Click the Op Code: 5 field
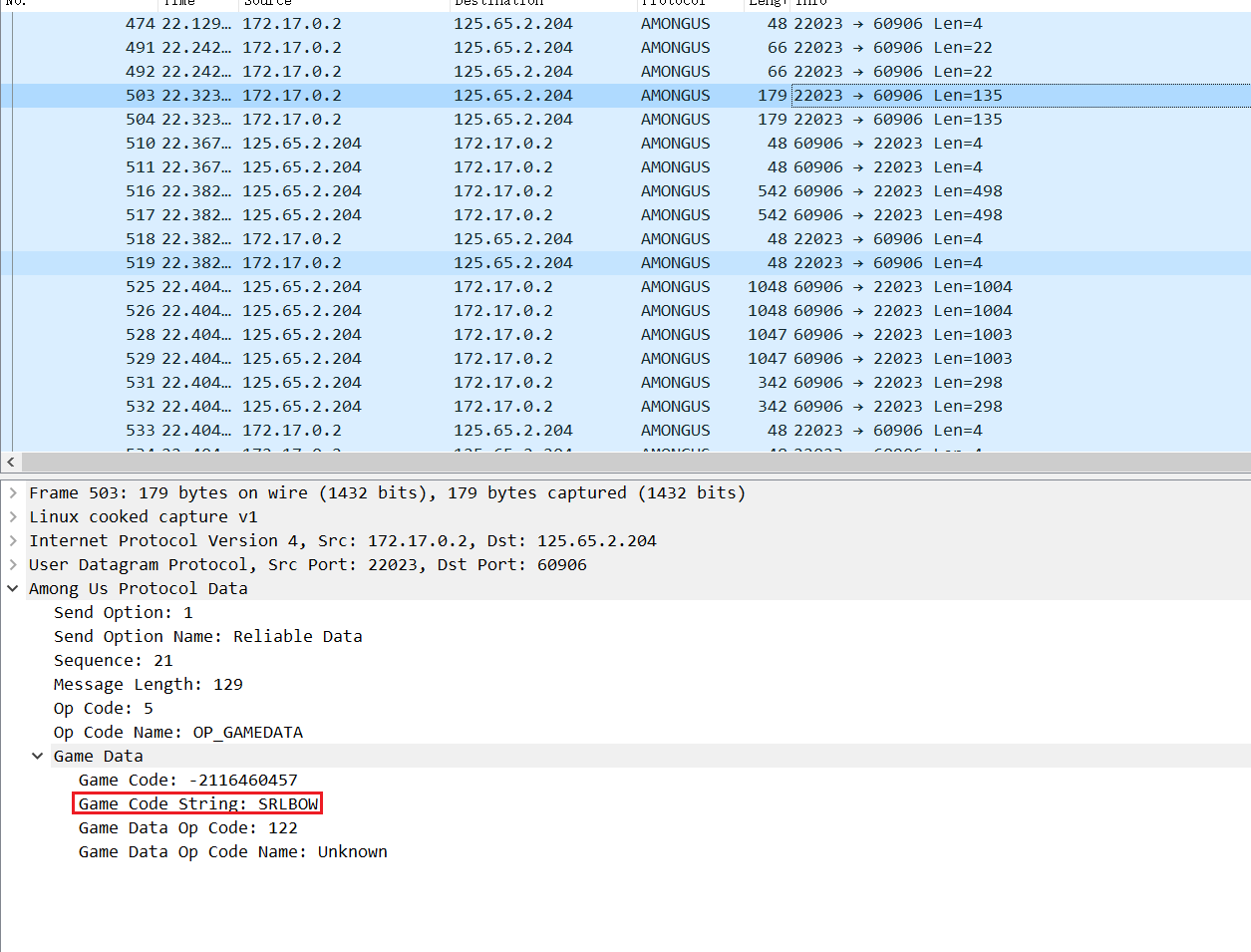1251x952 pixels. pyautogui.click(x=104, y=708)
